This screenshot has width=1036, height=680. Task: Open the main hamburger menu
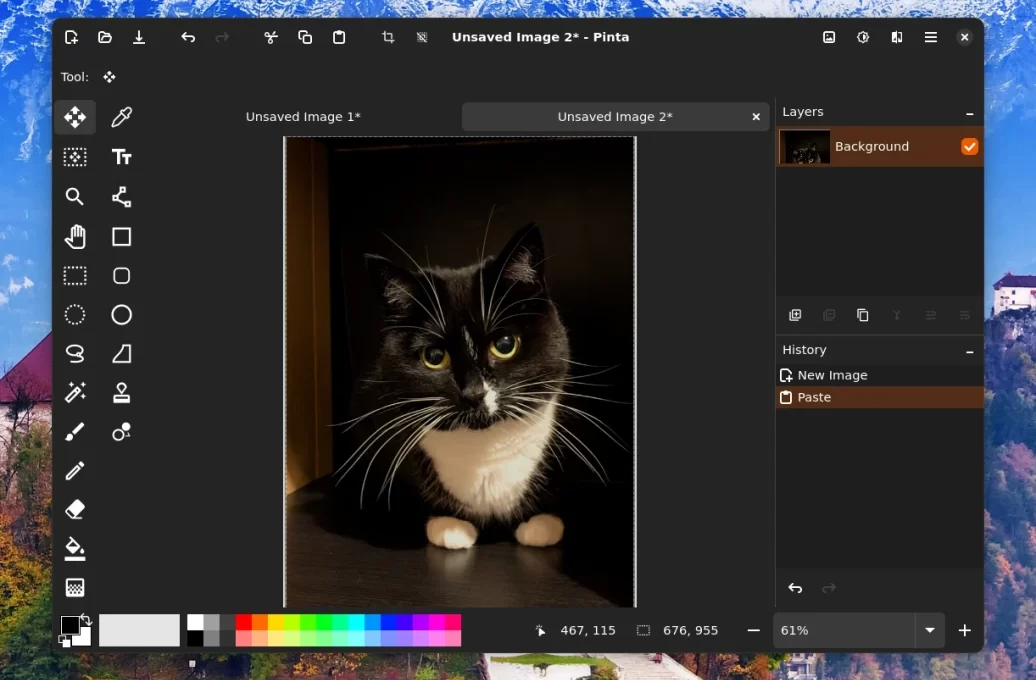931,37
